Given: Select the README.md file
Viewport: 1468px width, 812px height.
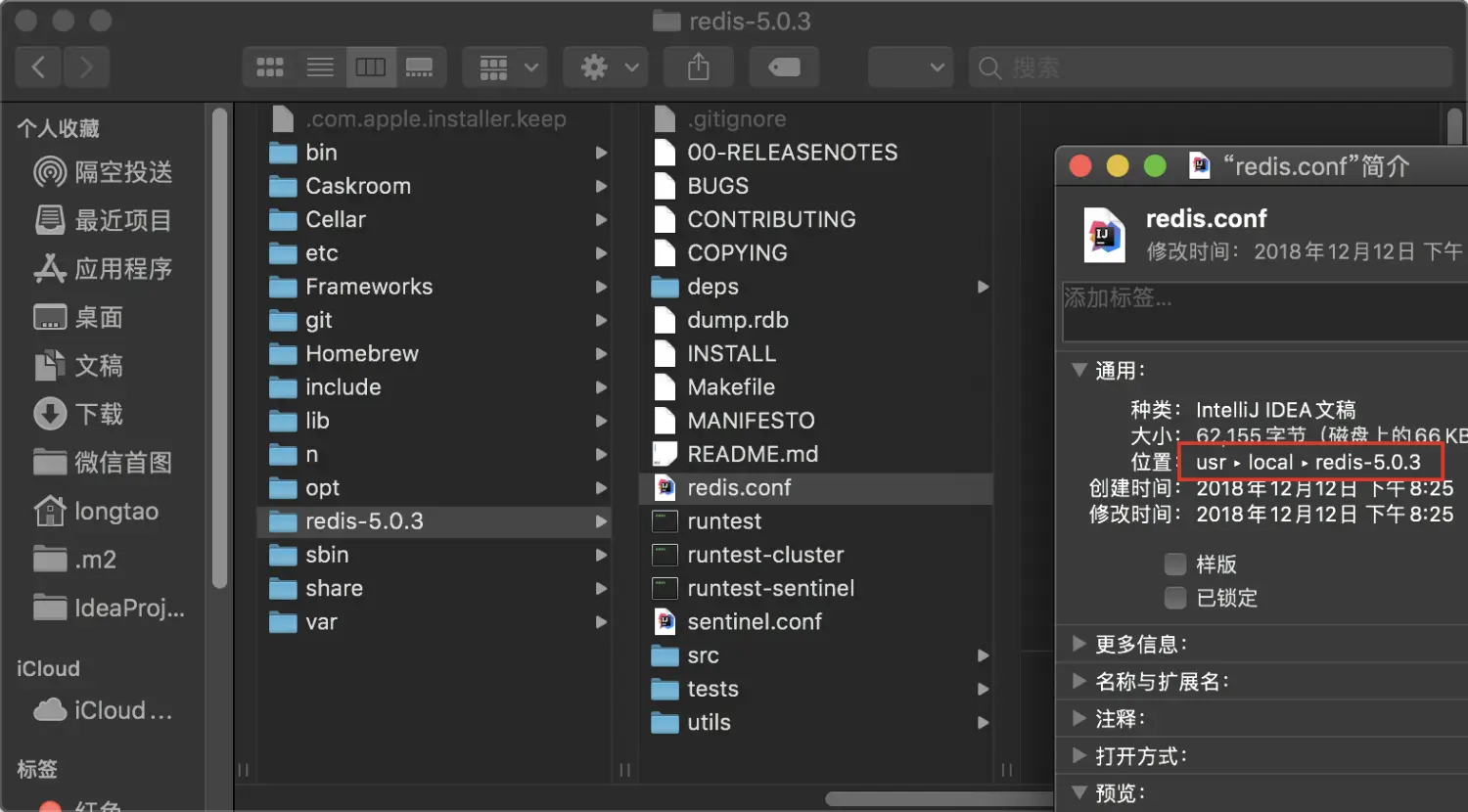Looking at the screenshot, I should tap(816, 454).
